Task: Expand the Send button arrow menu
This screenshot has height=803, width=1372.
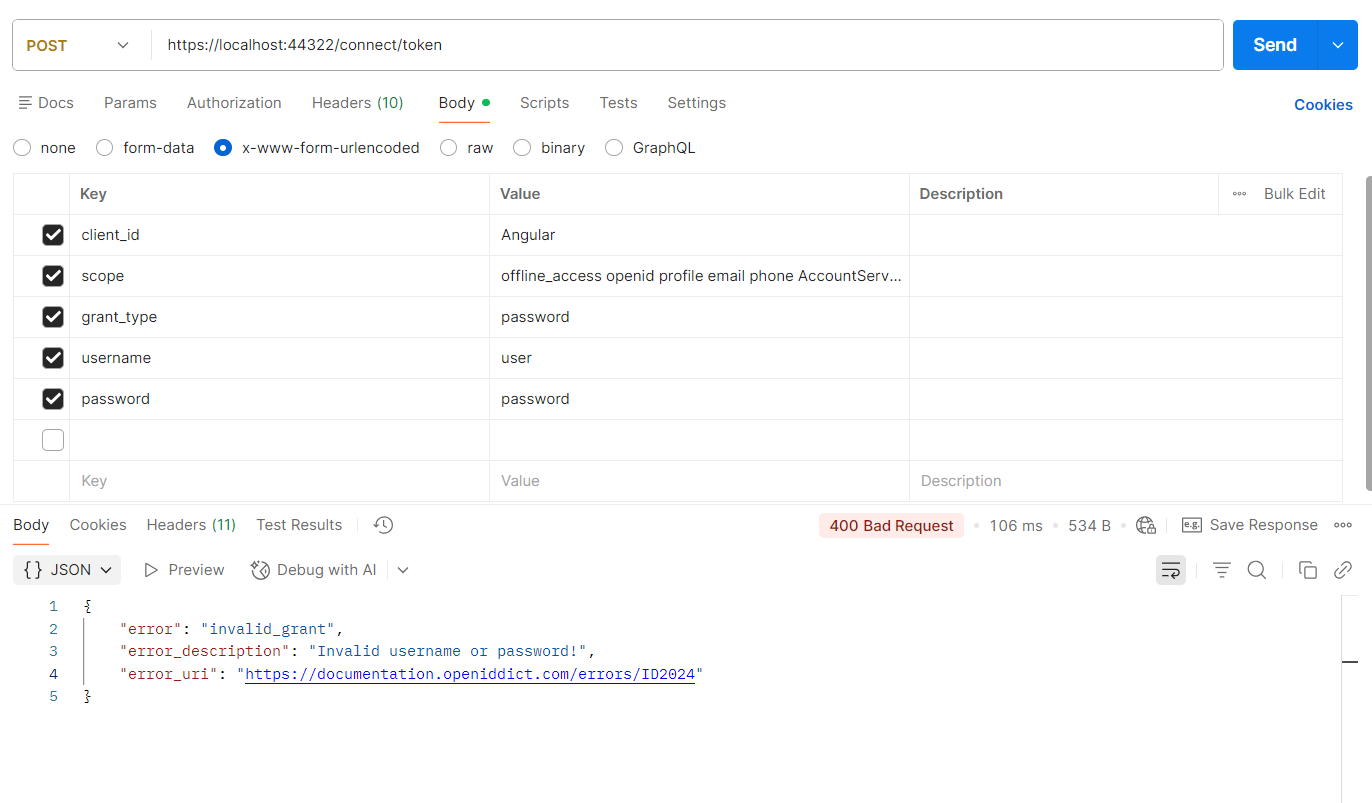Action: [x=1338, y=45]
